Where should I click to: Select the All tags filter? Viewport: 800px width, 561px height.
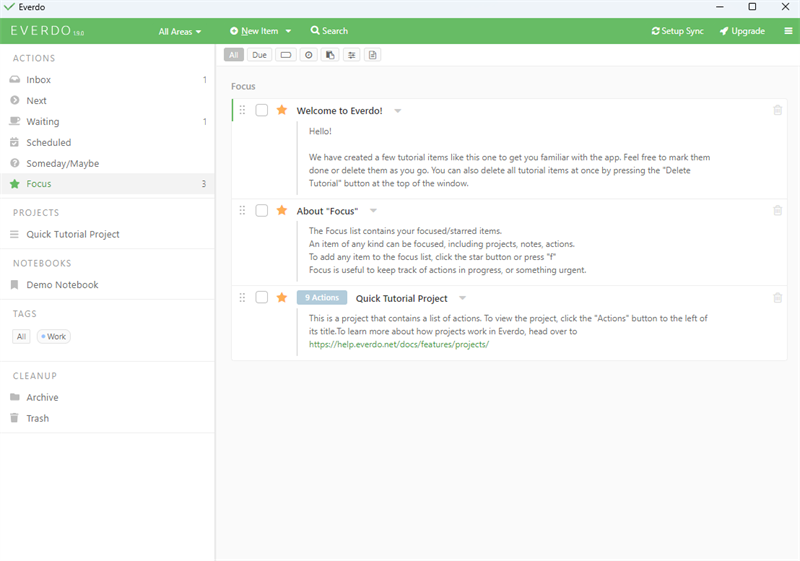(21, 337)
